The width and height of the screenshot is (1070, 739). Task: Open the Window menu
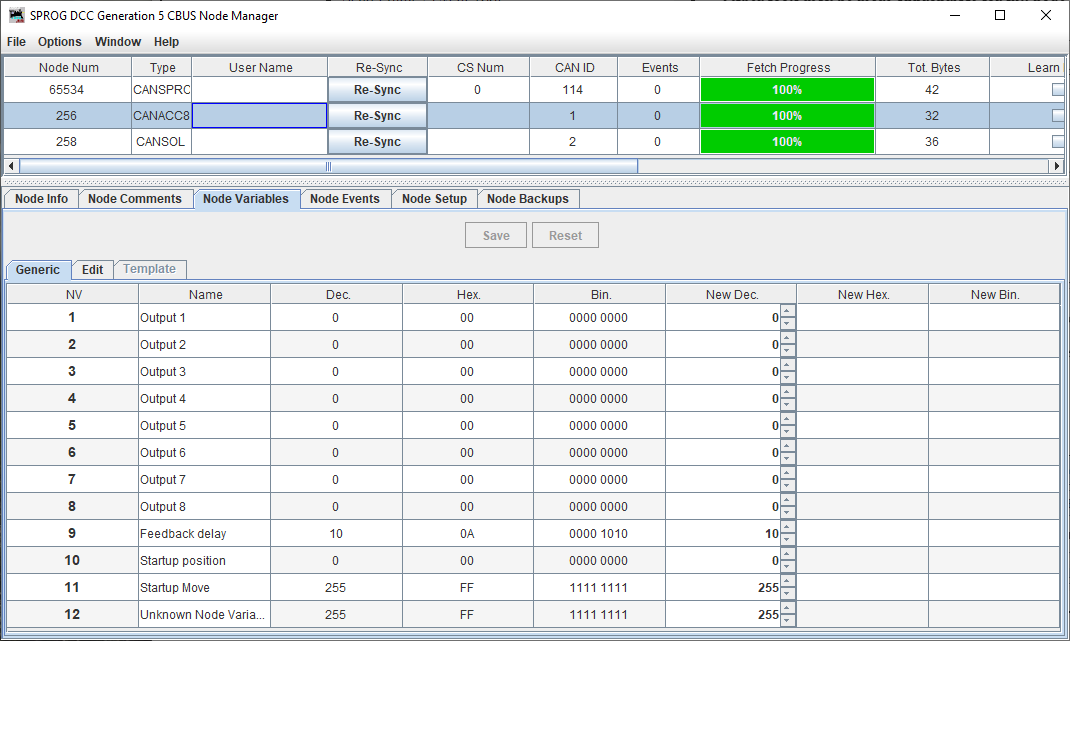(x=118, y=42)
